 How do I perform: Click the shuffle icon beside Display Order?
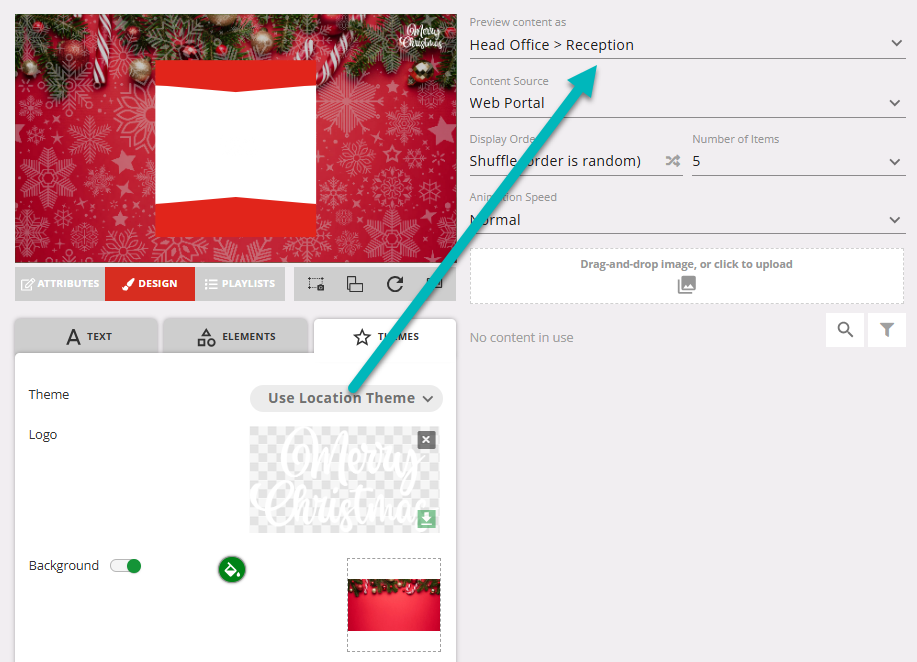tap(672, 161)
